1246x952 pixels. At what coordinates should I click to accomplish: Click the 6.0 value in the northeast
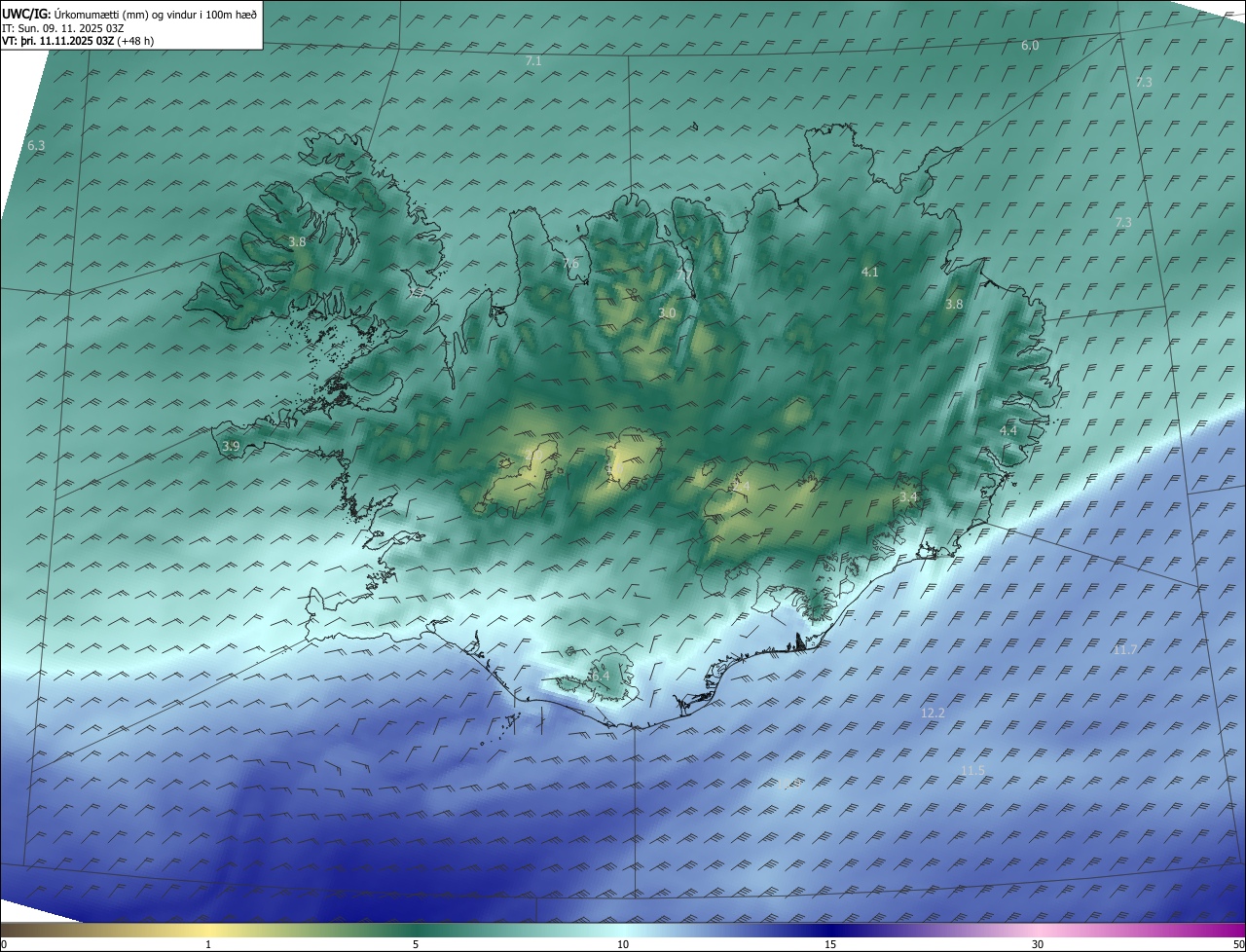click(1030, 46)
